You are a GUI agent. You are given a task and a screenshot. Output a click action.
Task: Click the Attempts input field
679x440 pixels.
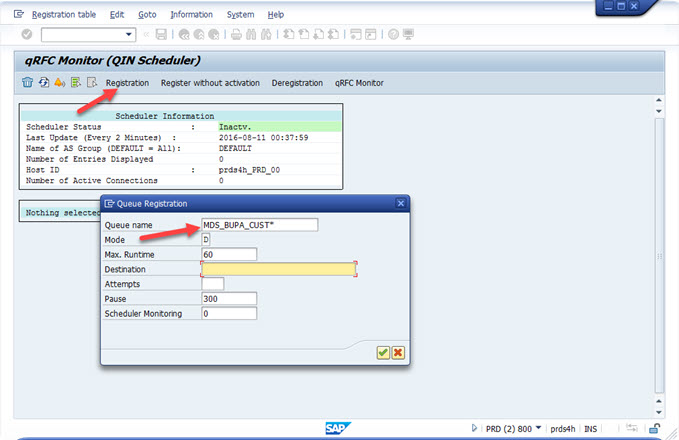213,284
